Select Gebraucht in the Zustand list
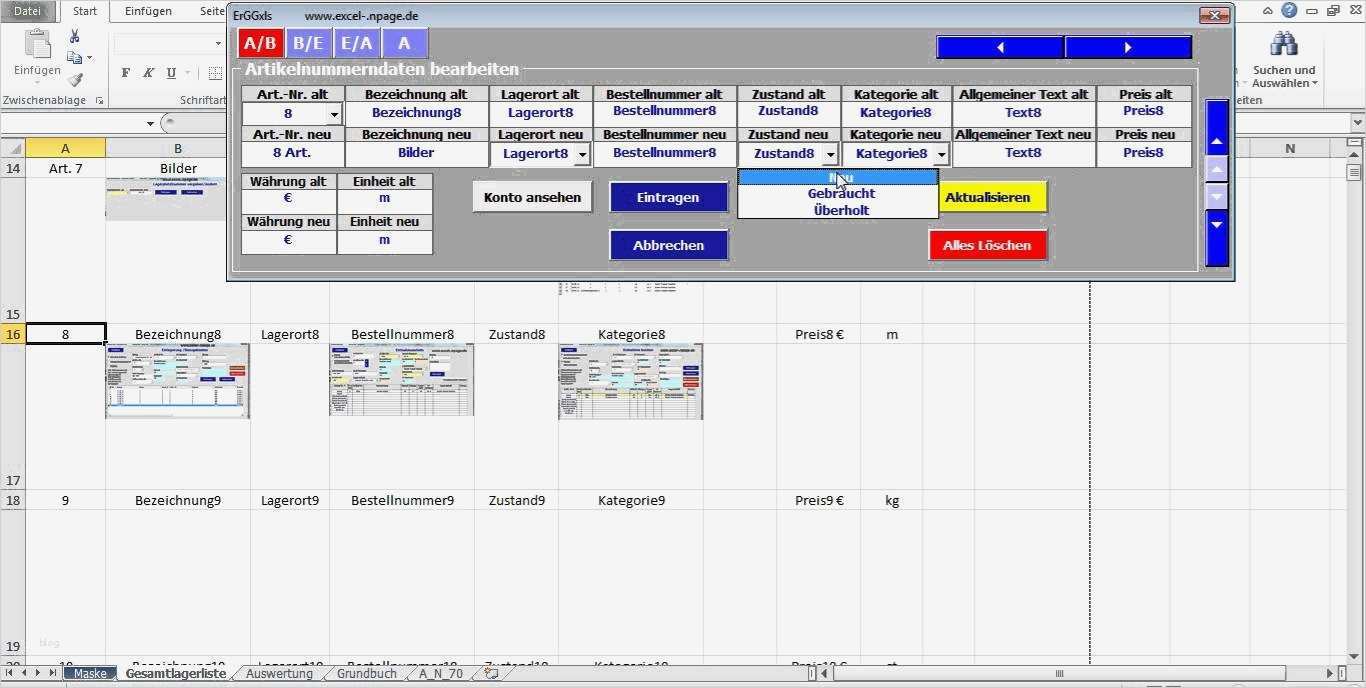This screenshot has height=688, width=1366. (x=838, y=194)
